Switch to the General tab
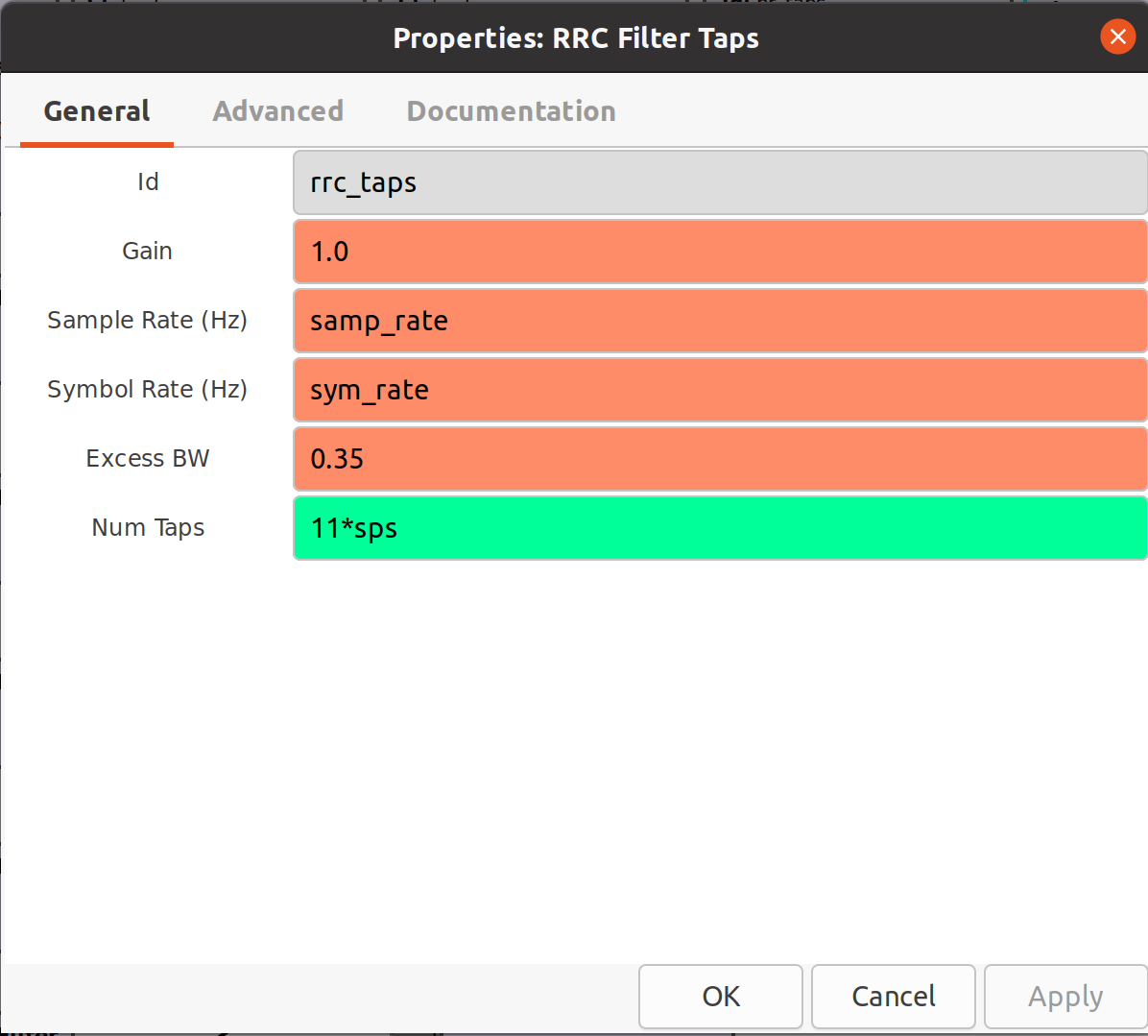This screenshot has height=1036, width=1148. click(97, 111)
